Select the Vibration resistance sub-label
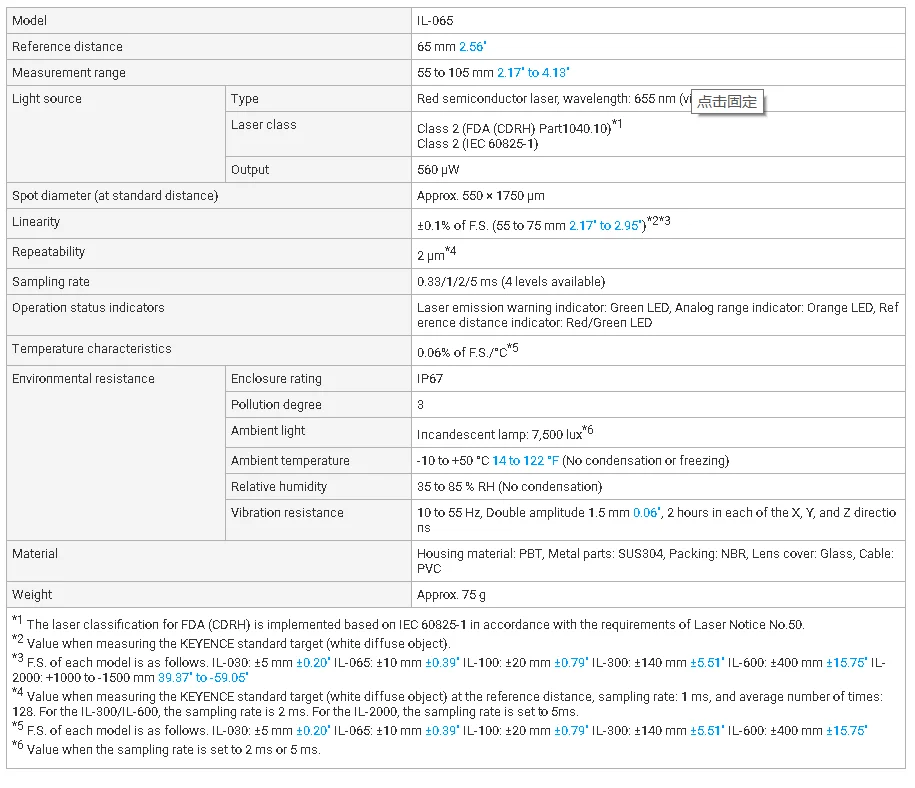This screenshot has width=915, height=788. click(287, 513)
